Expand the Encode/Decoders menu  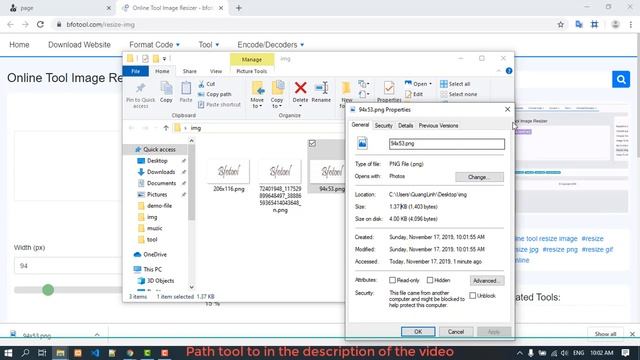coord(271,45)
